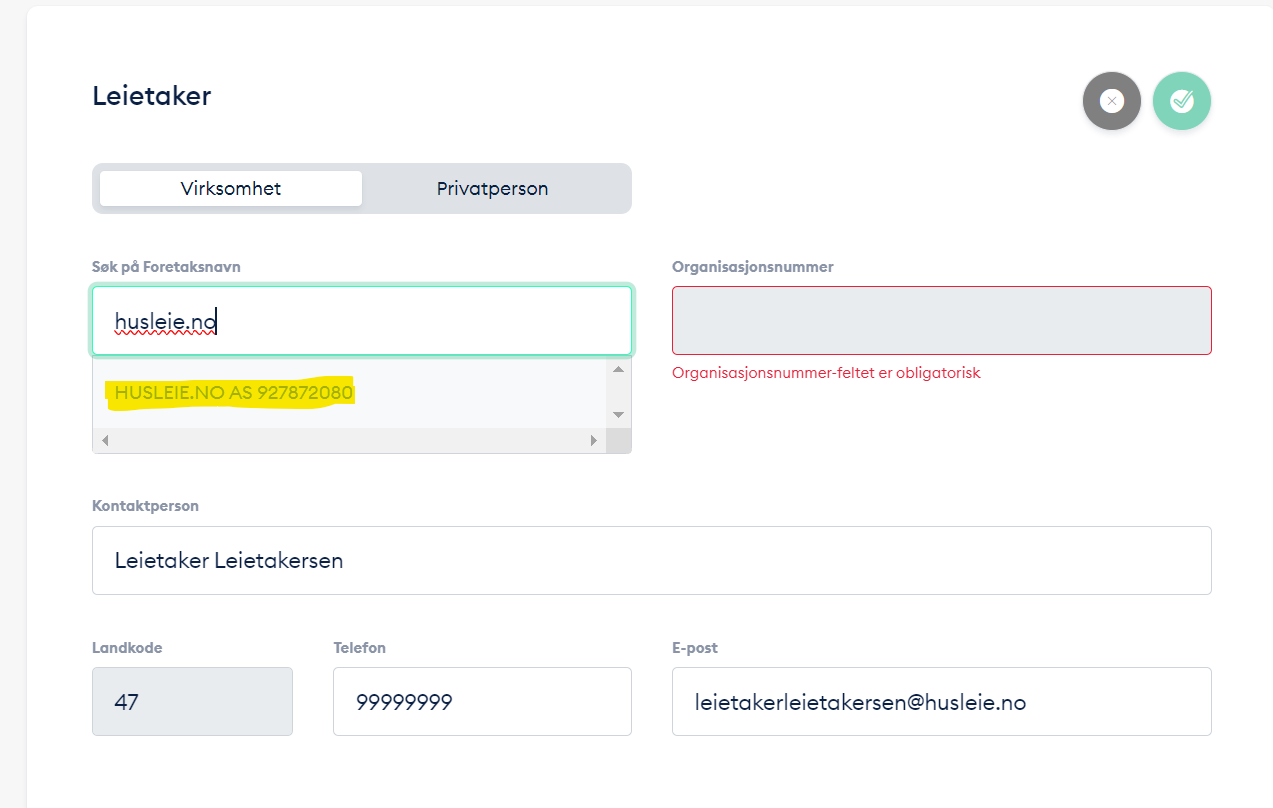Viewport: 1273px width, 808px height.
Task: Click the horizontal scrollbar track in suggestions
Action: coord(350,440)
